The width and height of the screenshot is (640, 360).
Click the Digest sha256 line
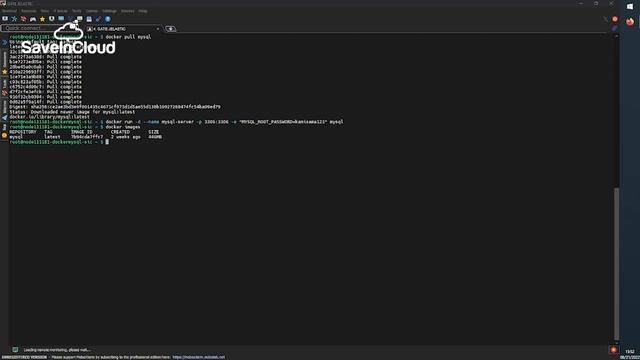115,107
